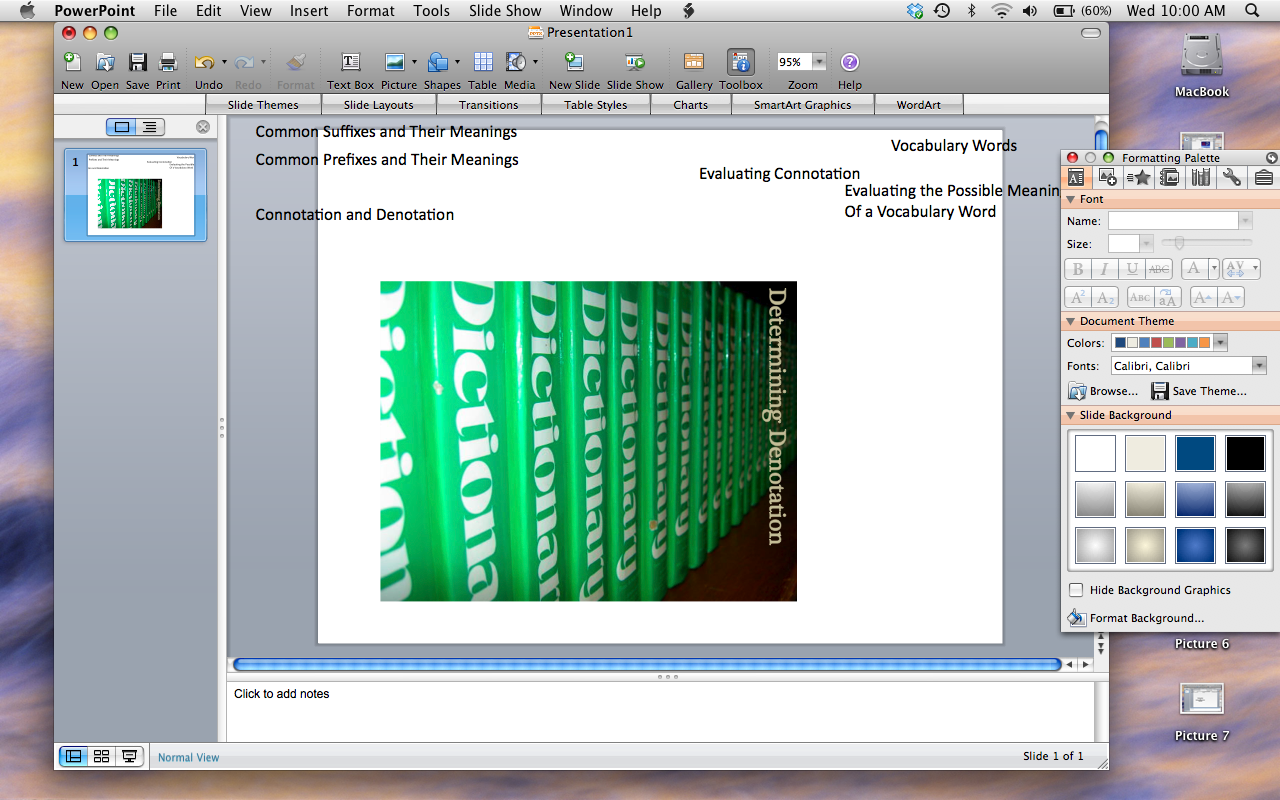Viewport: 1280px width, 800px height.
Task: Insert a Table using toolbar icon
Action: [x=482, y=64]
